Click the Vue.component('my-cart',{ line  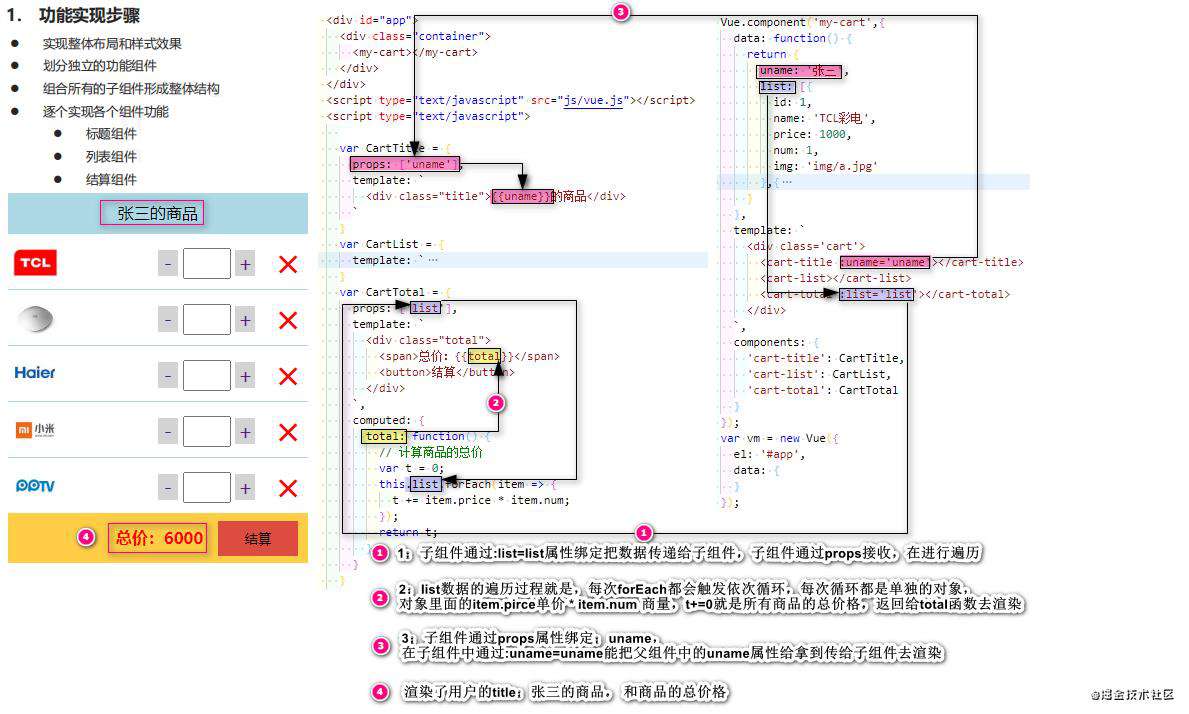(x=802, y=23)
